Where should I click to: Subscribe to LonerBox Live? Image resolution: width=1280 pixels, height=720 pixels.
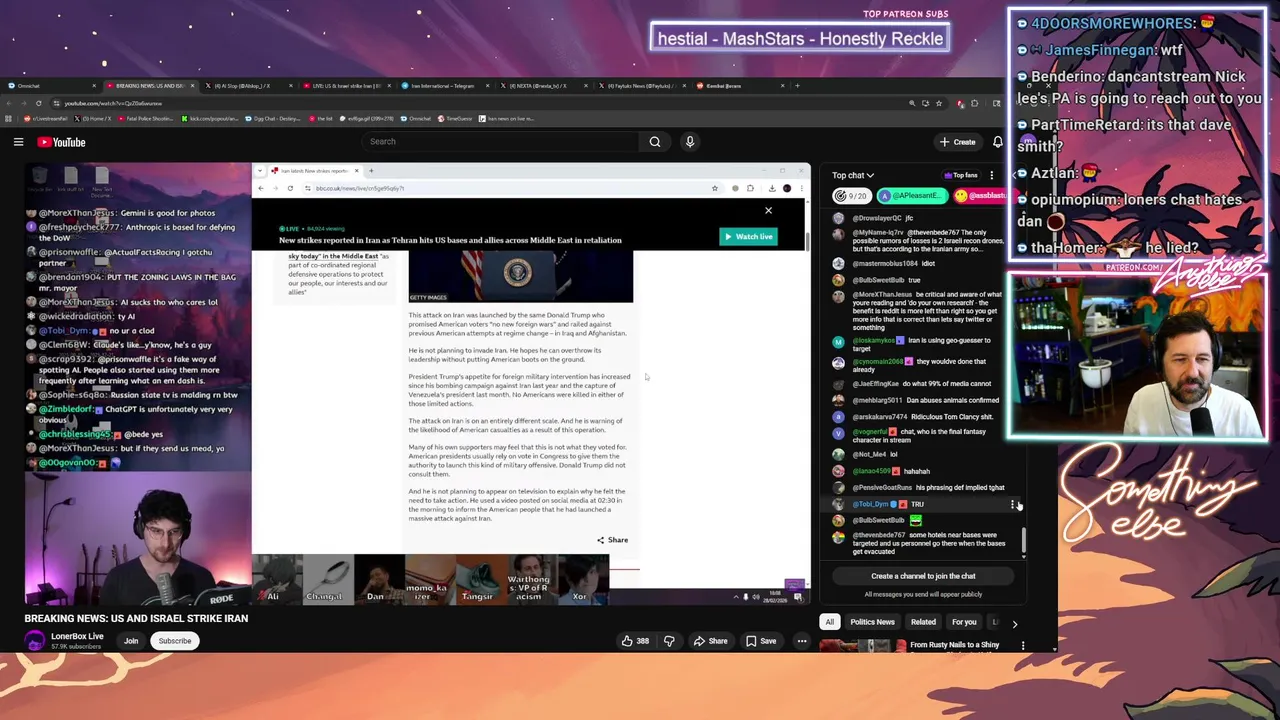tap(174, 641)
